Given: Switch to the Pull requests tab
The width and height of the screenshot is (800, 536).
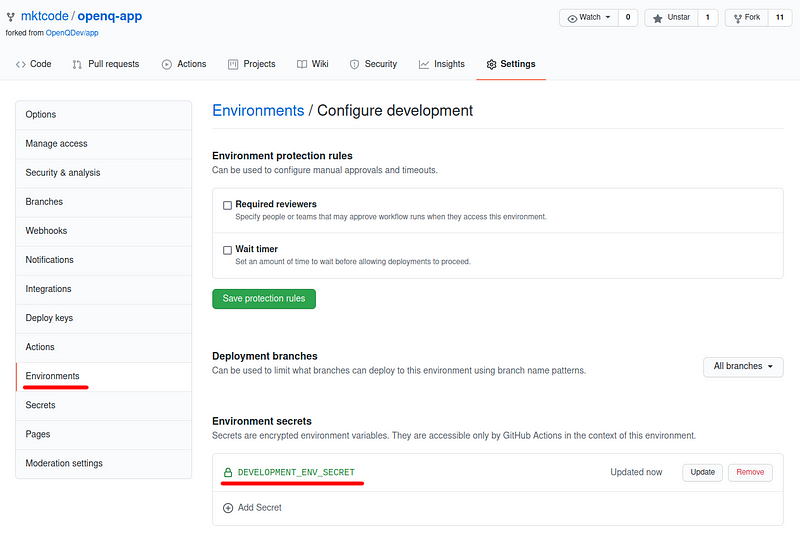Looking at the screenshot, I should [x=106, y=64].
